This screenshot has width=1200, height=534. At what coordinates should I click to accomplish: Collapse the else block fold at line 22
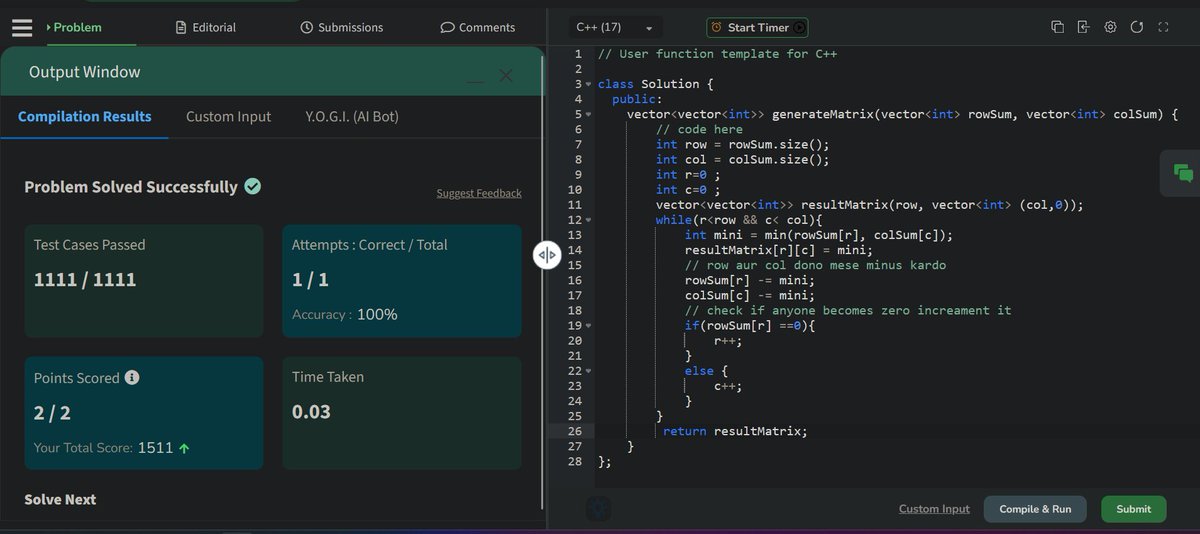pos(590,371)
